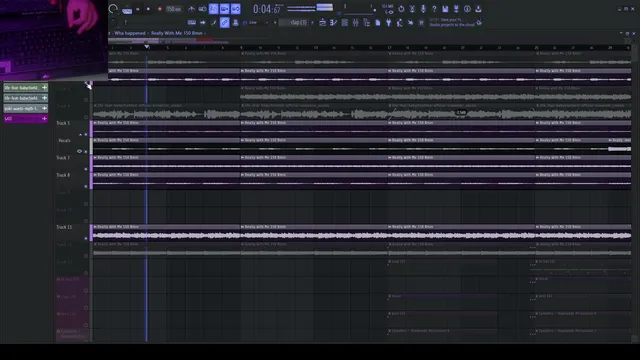640x360 pixels.
Task: Toggle the overdub recording button
Action: [224, 9]
